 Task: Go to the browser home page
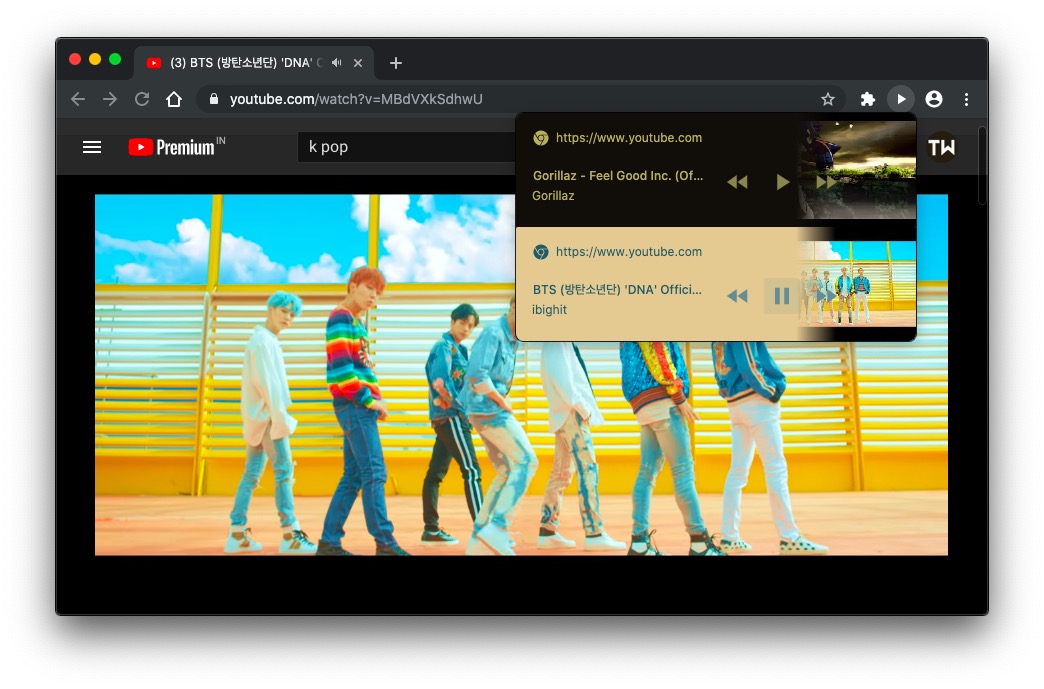coord(174,99)
